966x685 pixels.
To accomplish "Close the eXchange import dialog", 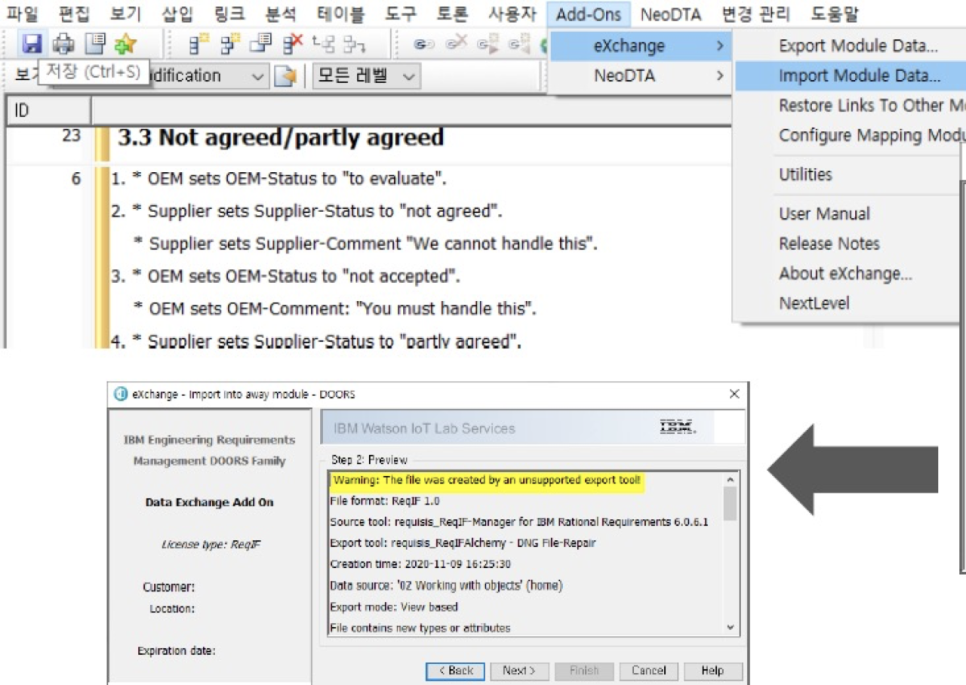I will (x=734, y=394).
